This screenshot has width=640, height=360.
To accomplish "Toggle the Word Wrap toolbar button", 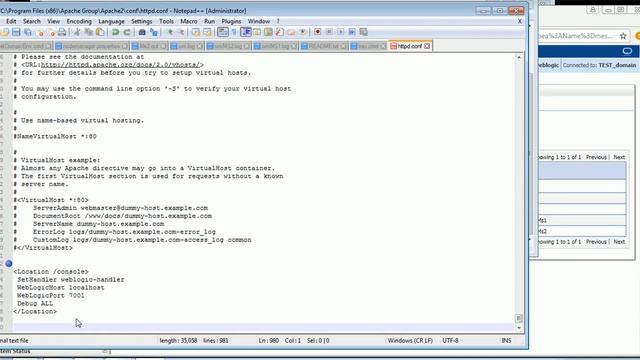I will click(222, 32).
